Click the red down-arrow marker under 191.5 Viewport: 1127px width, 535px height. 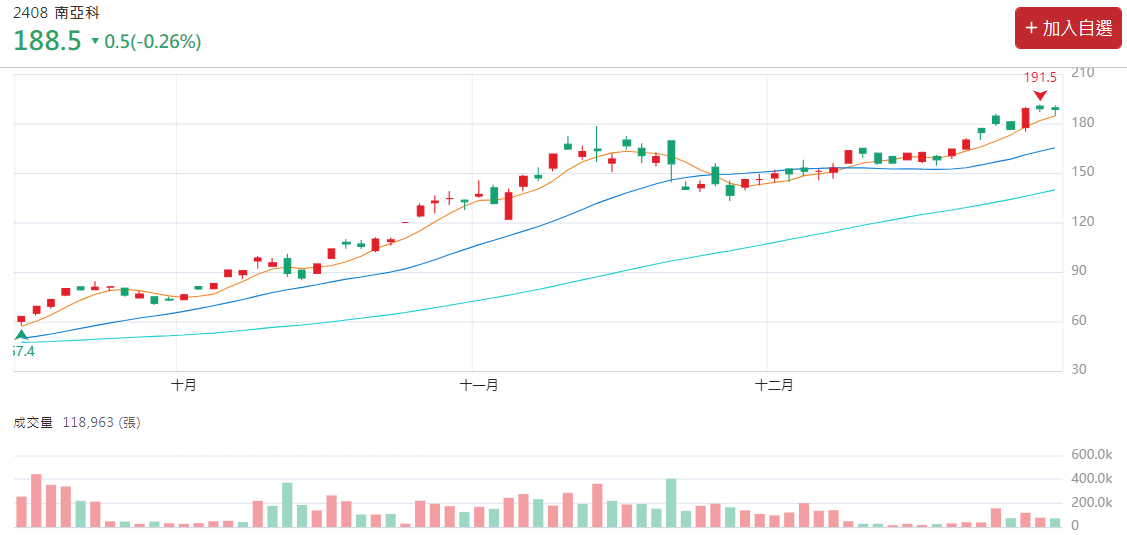tap(1040, 95)
